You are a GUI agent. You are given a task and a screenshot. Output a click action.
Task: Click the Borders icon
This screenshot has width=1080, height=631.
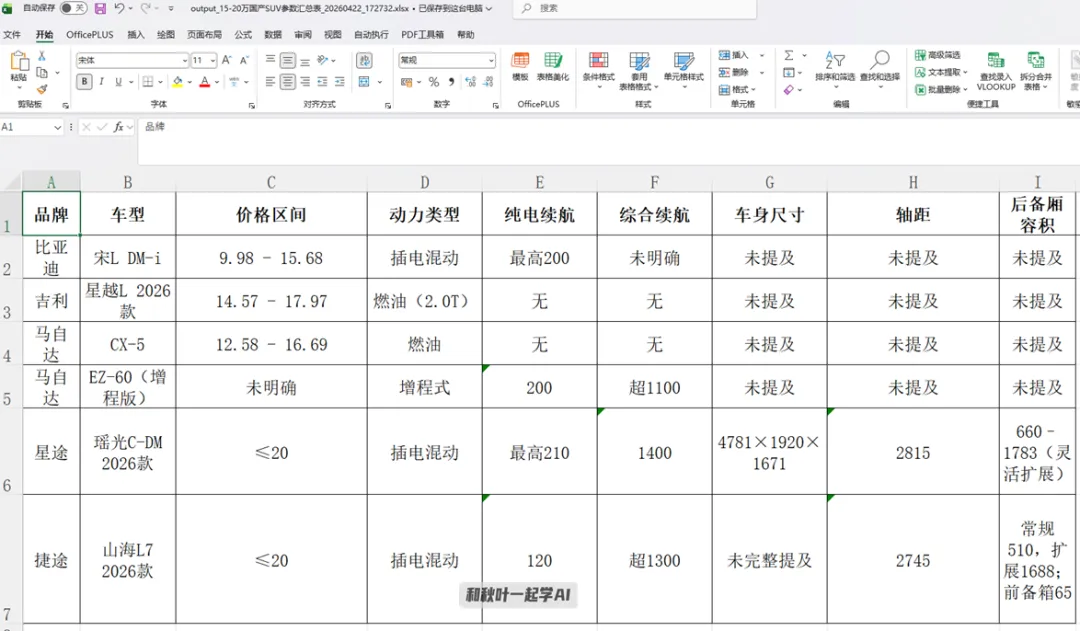(x=147, y=82)
